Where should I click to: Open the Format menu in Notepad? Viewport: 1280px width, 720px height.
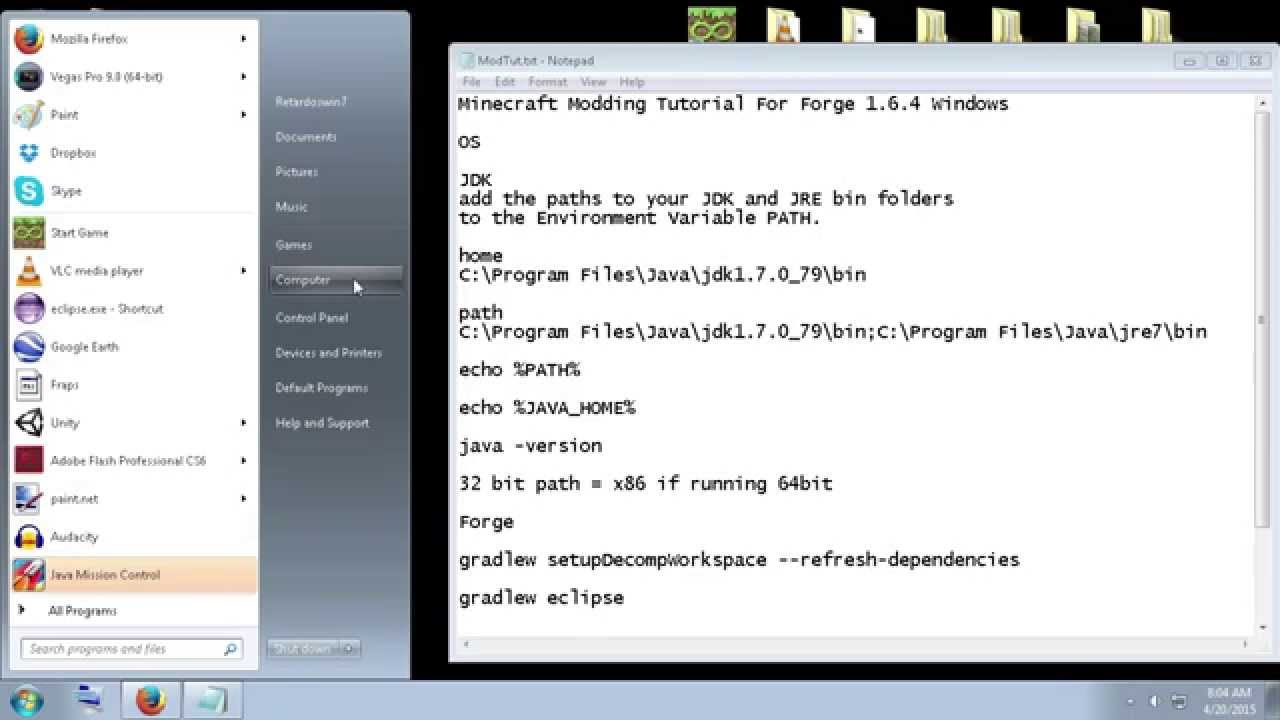click(x=547, y=82)
